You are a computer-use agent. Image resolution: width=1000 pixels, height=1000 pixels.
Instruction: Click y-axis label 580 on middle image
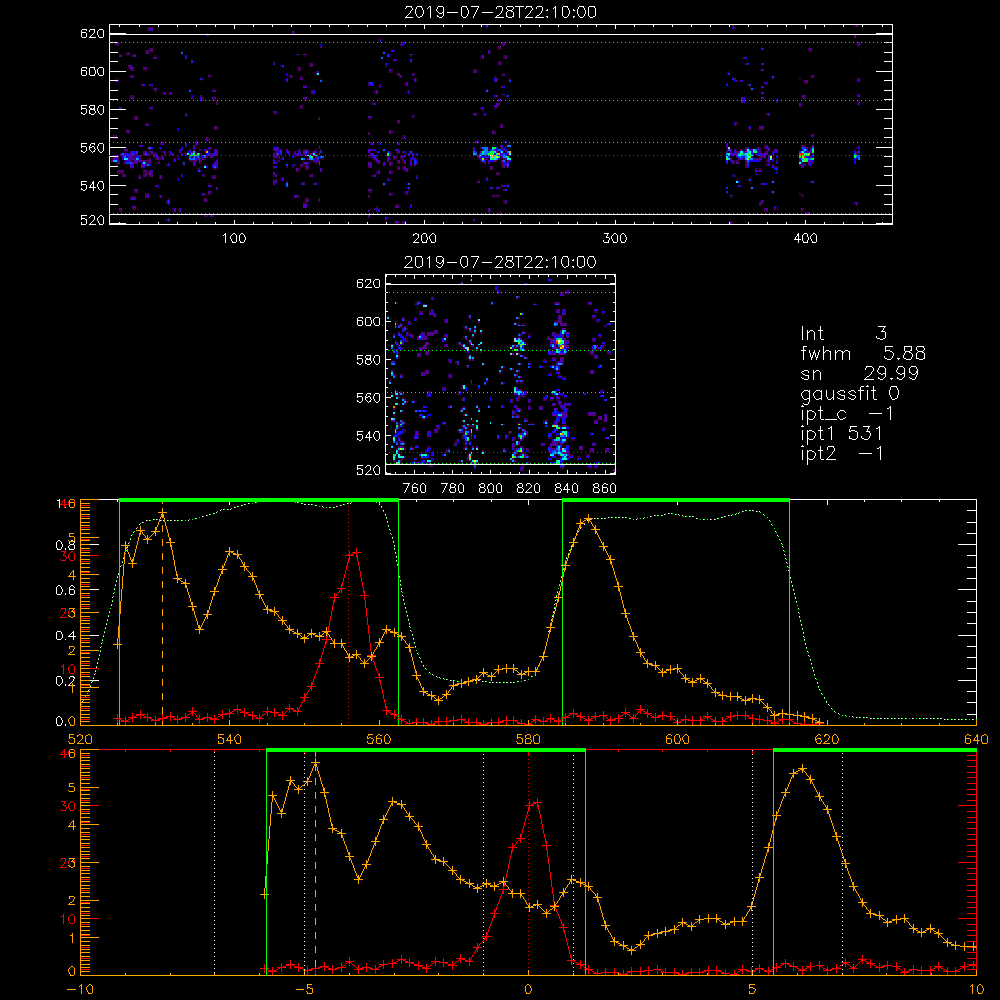point(369,360)
